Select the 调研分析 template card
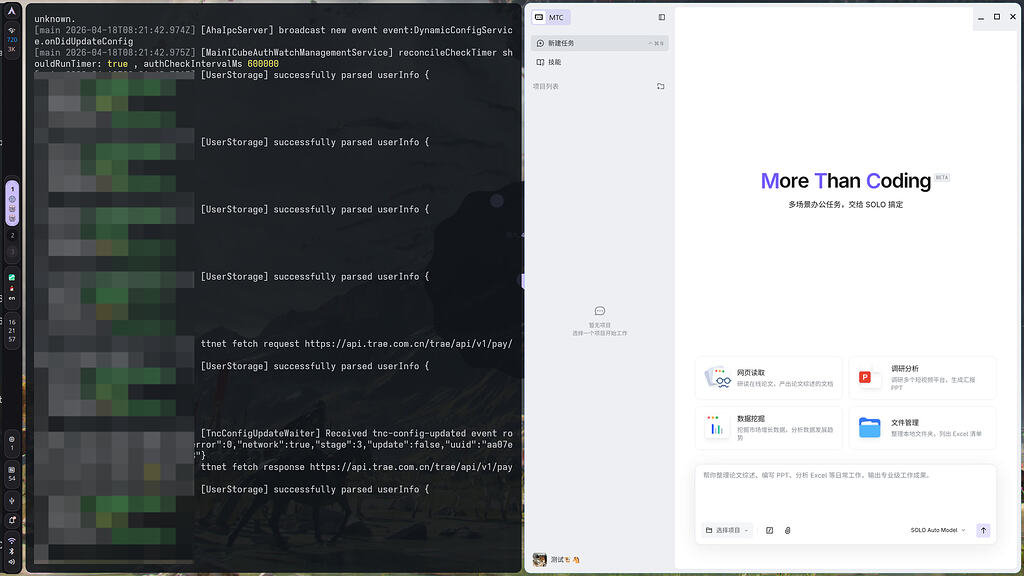Image resolution: width=1024 pixels, height=576 pixels. point(923,378)
